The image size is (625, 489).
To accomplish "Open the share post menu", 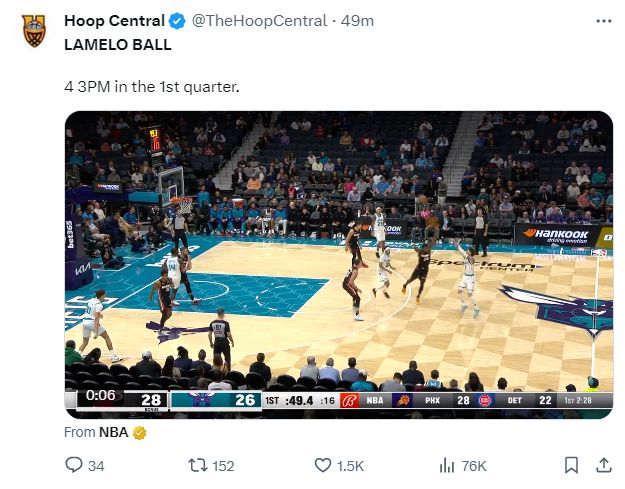I will tap(603, 465).
